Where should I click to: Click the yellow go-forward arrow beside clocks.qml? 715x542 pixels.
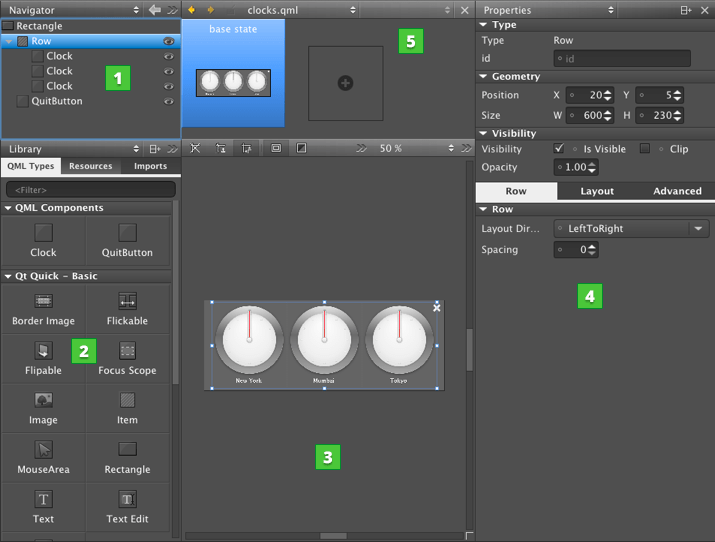pos(210,10)
